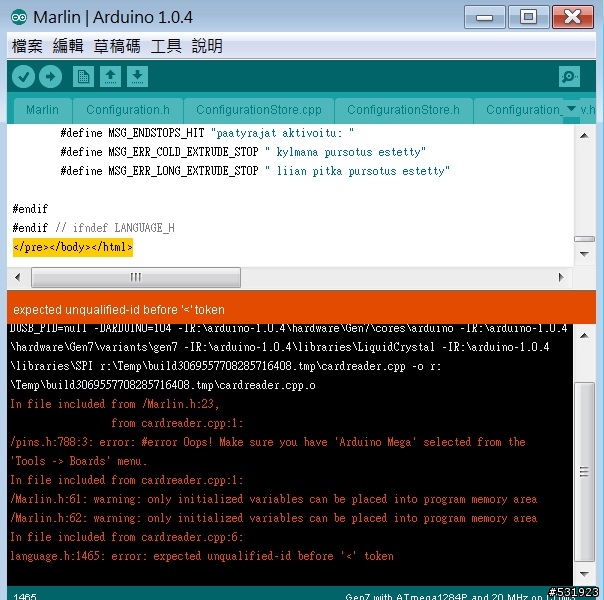Open the tab list dropdown arrow
604x600 pixels.
click(572, 109)
